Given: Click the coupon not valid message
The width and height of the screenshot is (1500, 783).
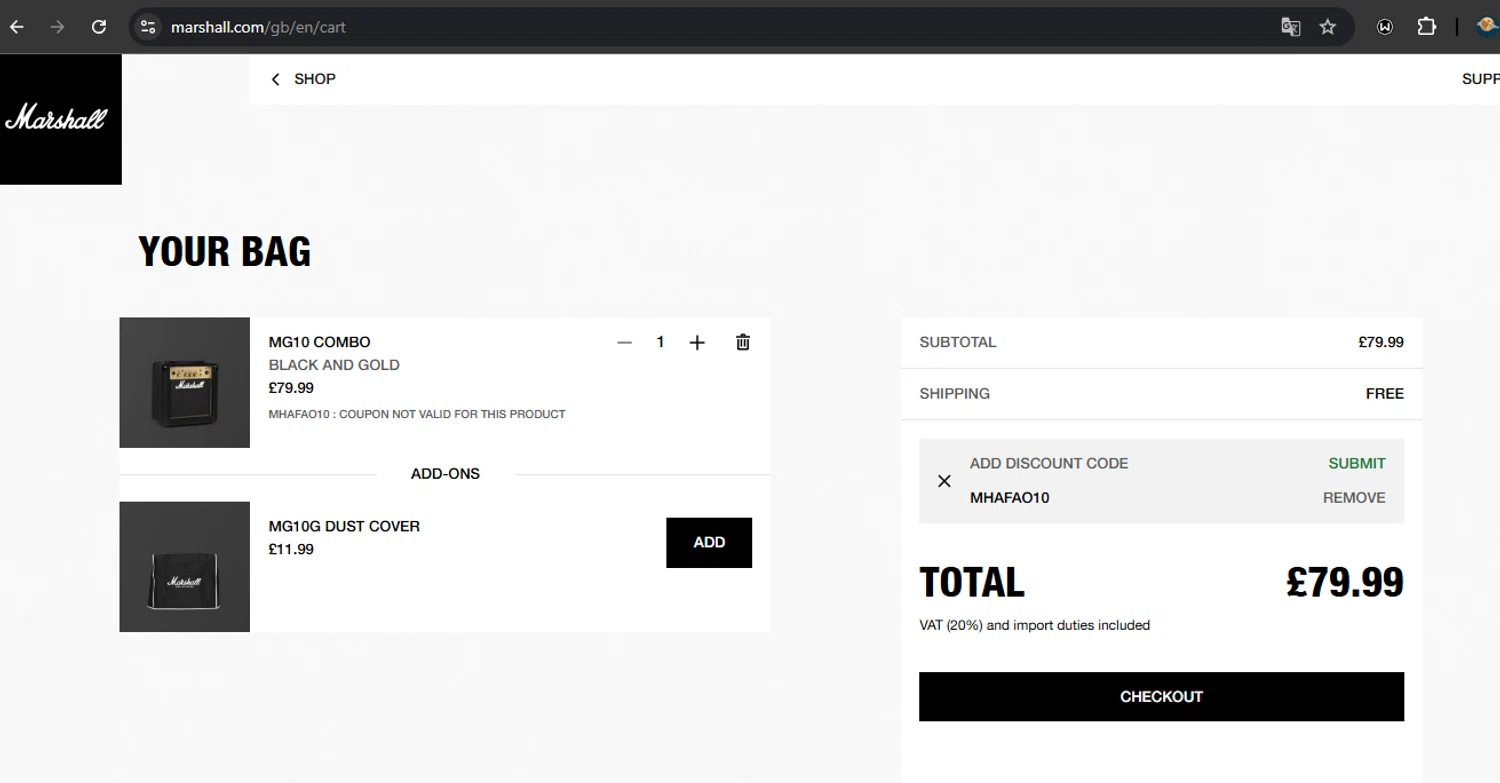Looking at the screenshot, I should coord(417,414).
